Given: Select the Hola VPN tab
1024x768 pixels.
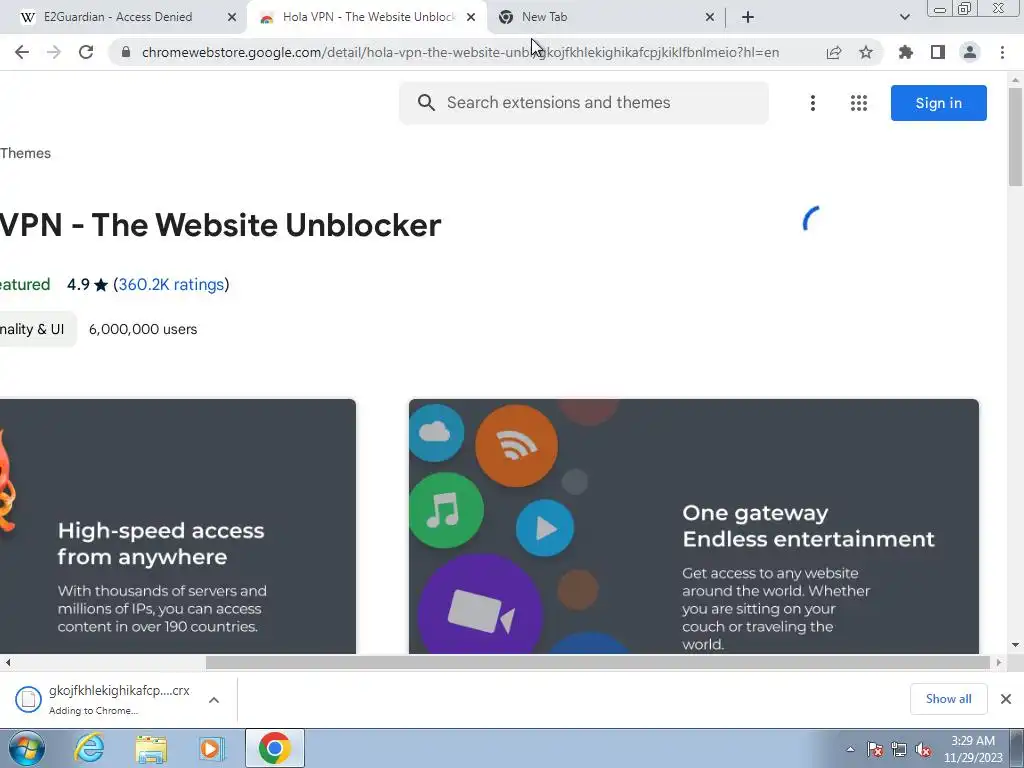Looking at the screenshot, I should coord(366,17).
